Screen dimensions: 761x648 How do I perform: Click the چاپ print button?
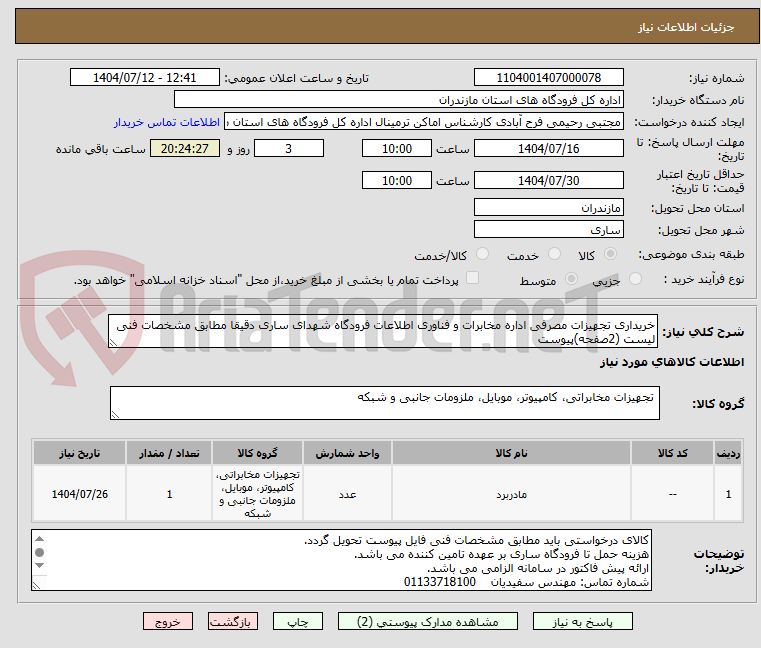pos(298,622)
